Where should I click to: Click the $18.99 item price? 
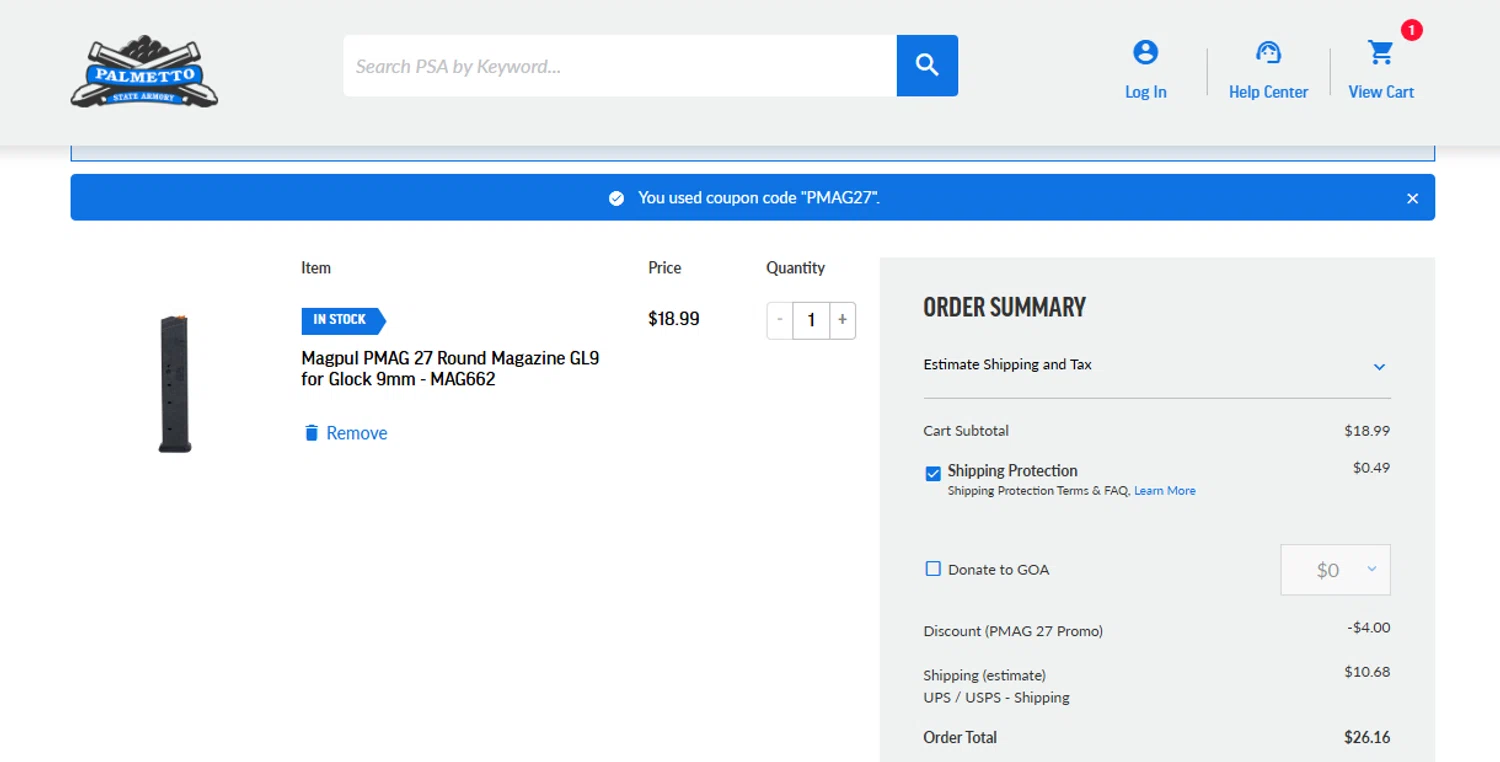674,319
